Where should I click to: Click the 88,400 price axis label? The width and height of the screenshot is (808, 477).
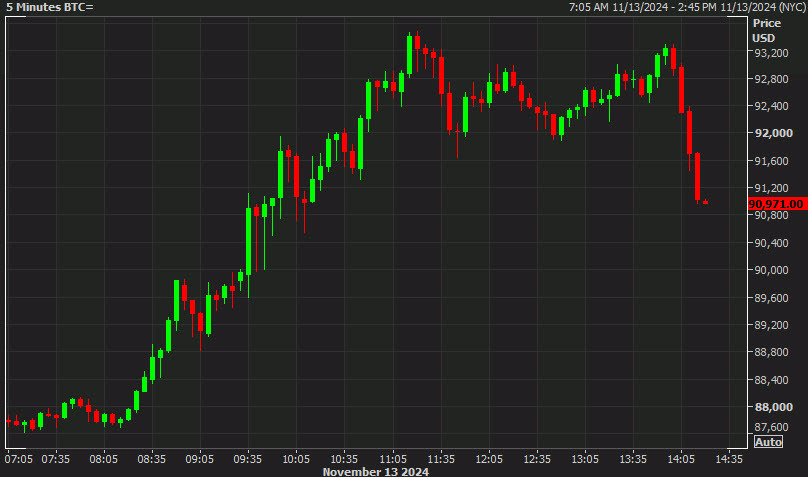click(x=771, y=380)
